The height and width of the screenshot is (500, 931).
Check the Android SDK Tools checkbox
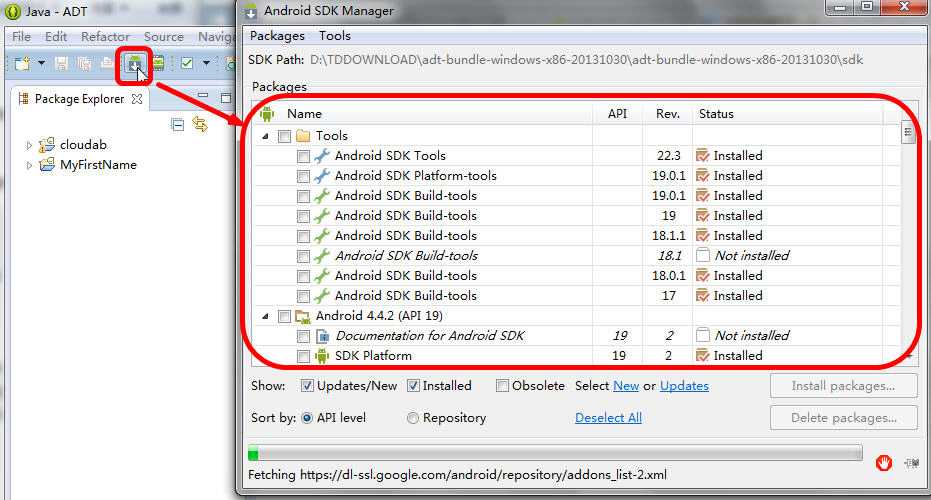(303, 156)
